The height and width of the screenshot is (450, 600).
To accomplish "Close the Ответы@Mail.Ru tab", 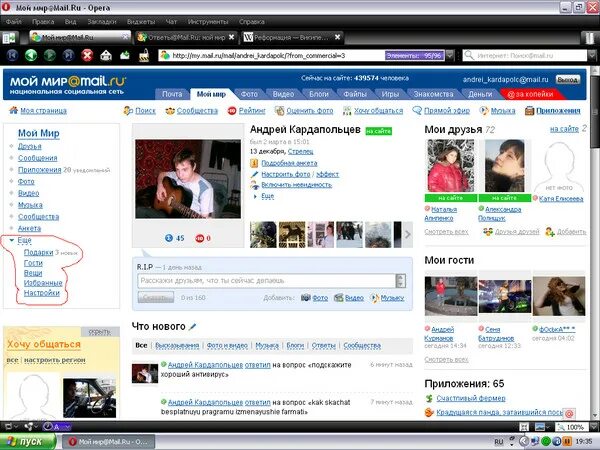I will (232, 37).
